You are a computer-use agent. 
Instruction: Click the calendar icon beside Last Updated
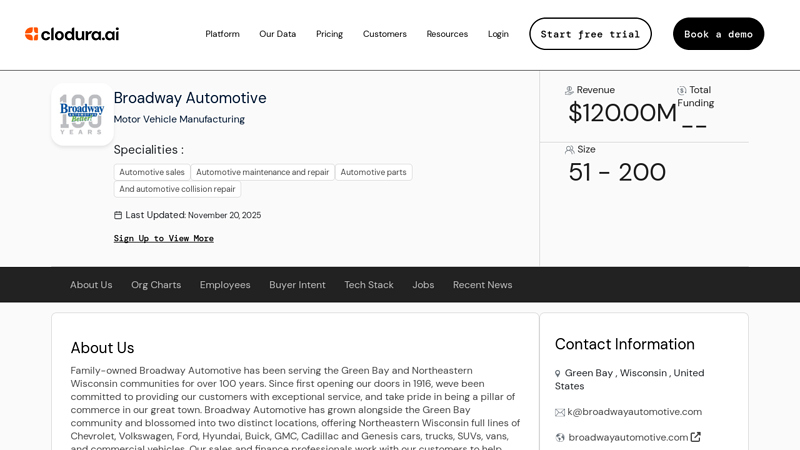click(x=118, y=215)
